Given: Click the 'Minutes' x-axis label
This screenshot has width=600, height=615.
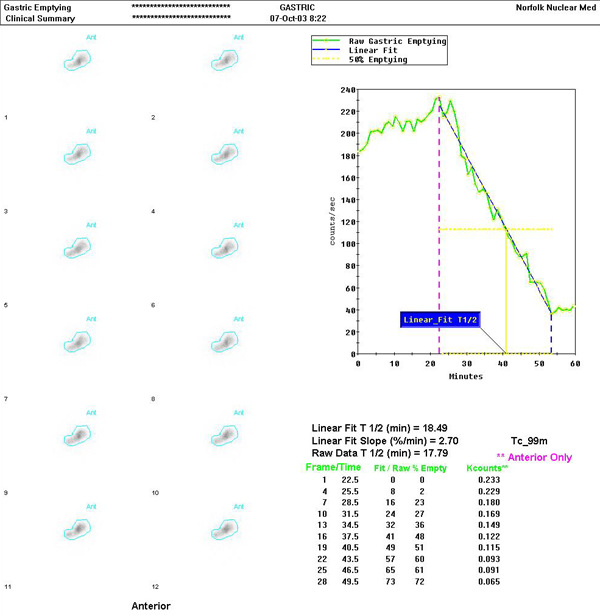Looking at the screenshot, I should (465, 376).
